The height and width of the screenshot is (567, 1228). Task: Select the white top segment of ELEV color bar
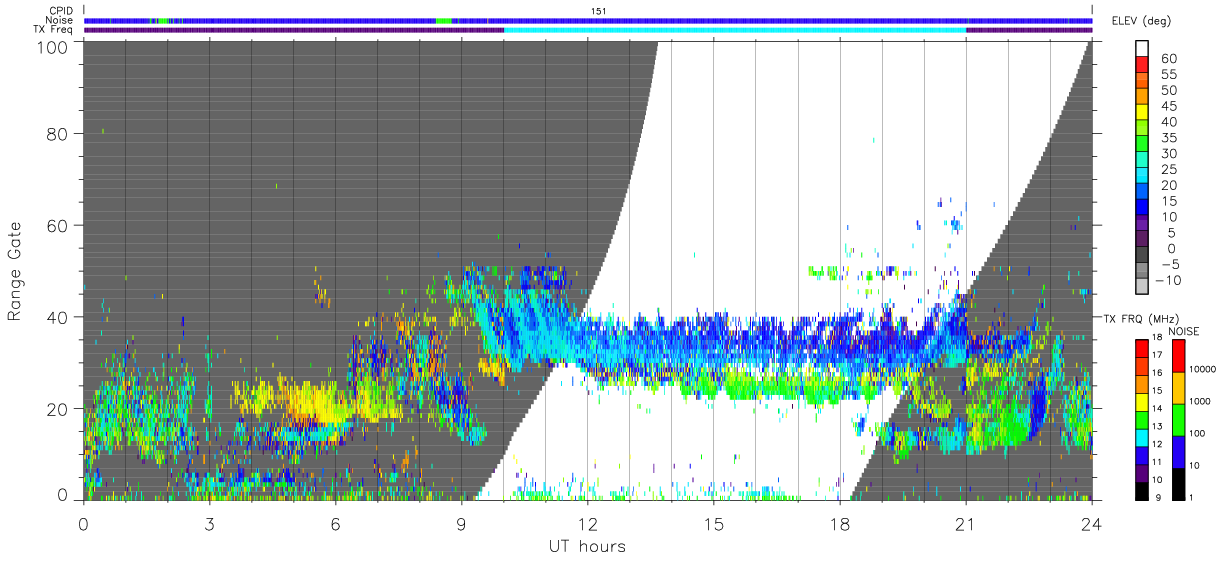[1142, 48]
